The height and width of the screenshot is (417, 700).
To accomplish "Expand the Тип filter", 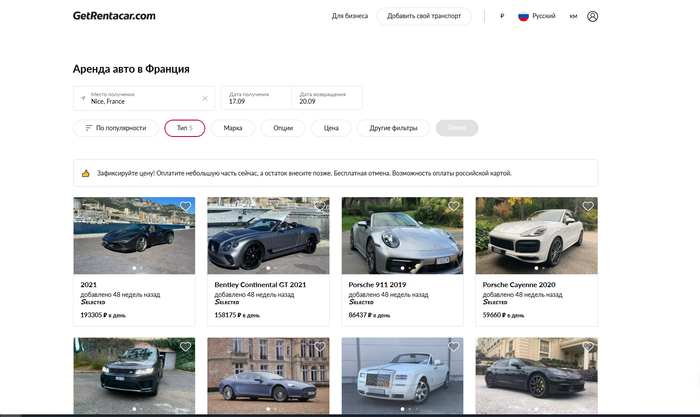I will click(184, 128).
